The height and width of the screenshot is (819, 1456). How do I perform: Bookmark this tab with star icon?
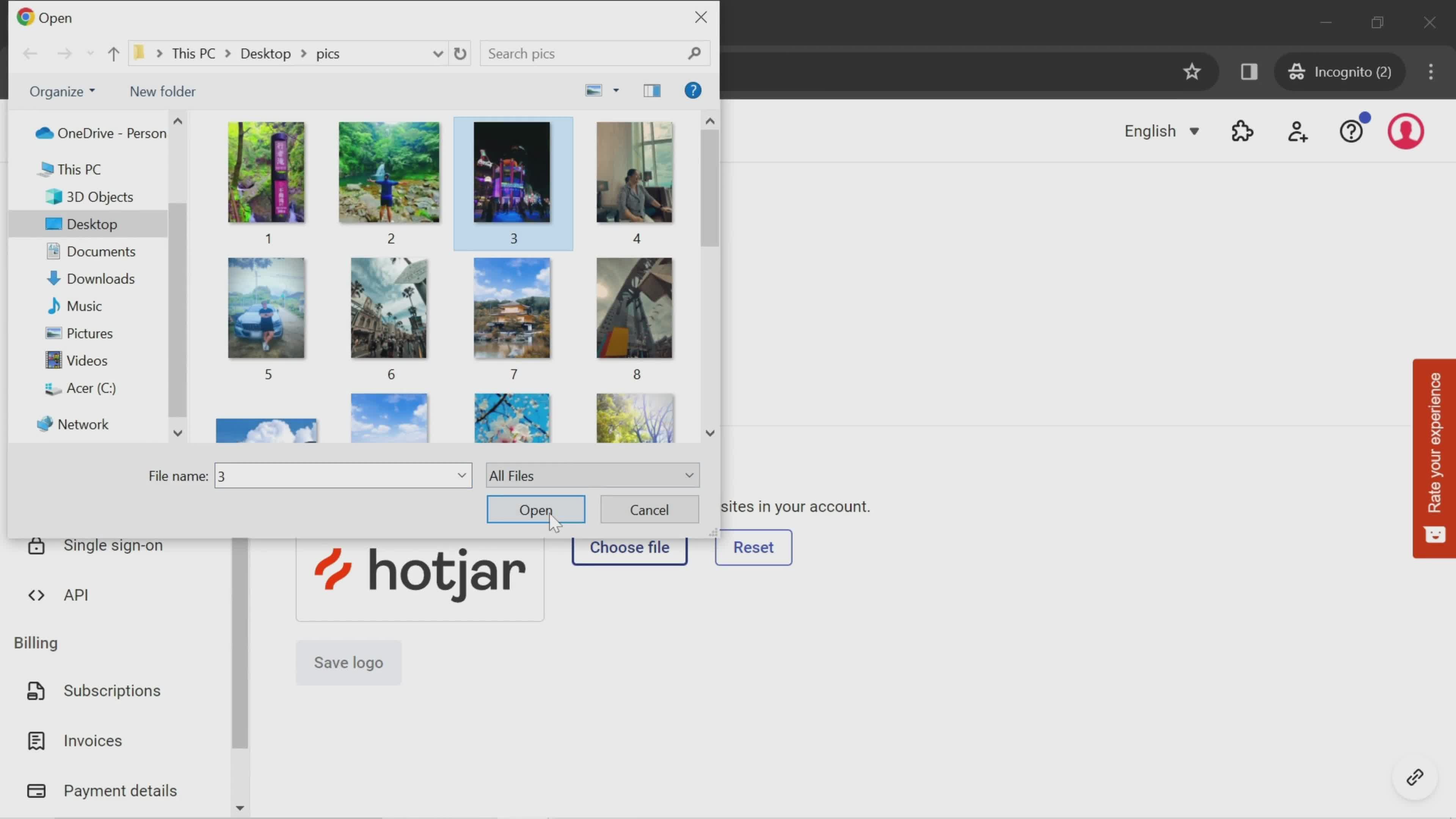pos(1192,72)
